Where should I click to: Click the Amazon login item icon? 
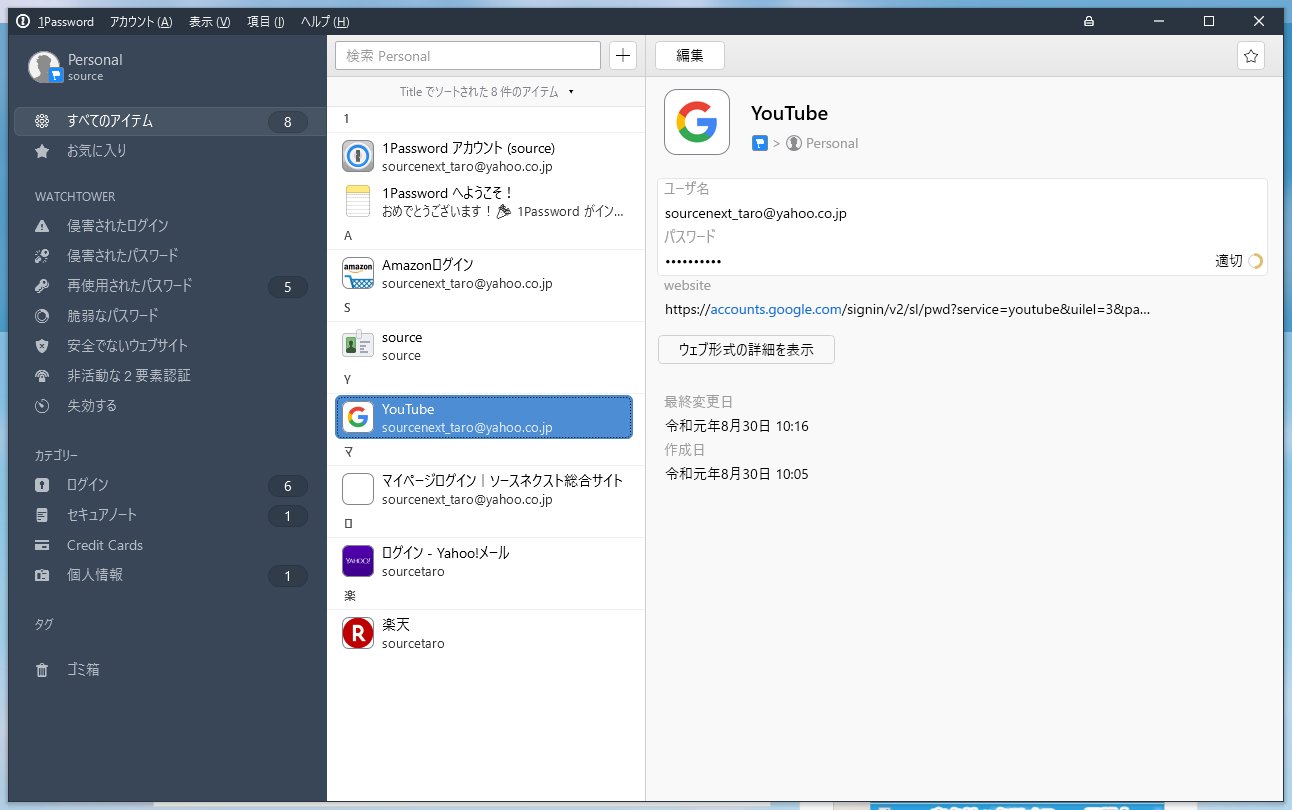pyautogui.click(x=358, y=273)
